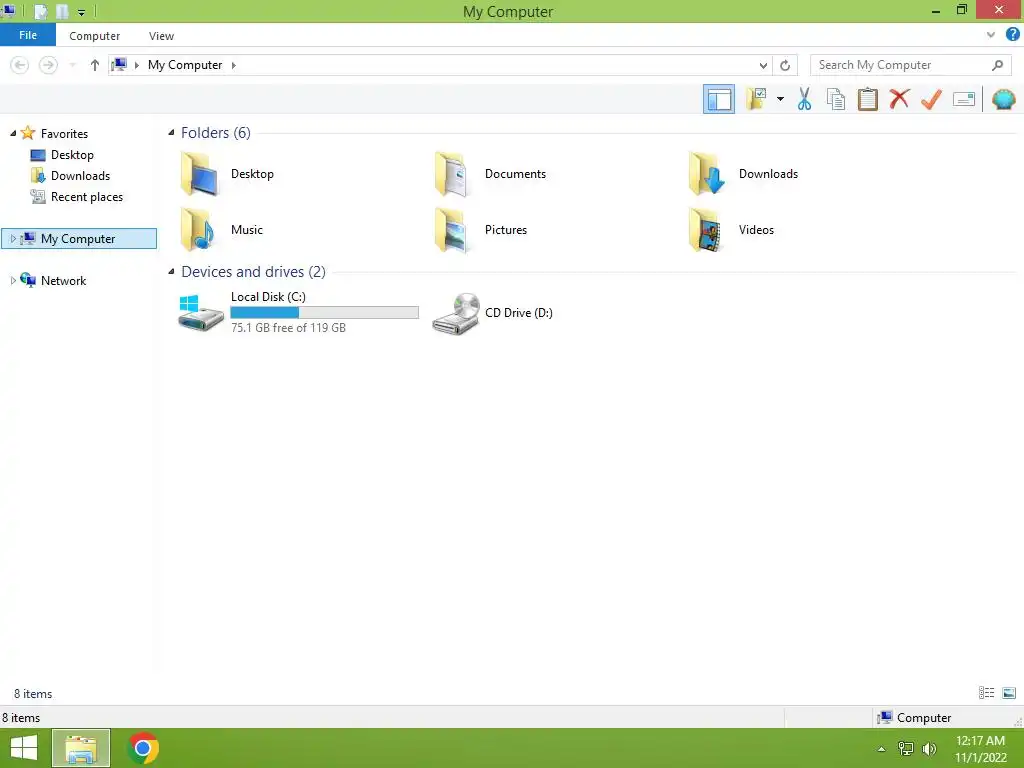
Task: Select the Local Disk (C:) drive icon
Action: pos(201,312)
